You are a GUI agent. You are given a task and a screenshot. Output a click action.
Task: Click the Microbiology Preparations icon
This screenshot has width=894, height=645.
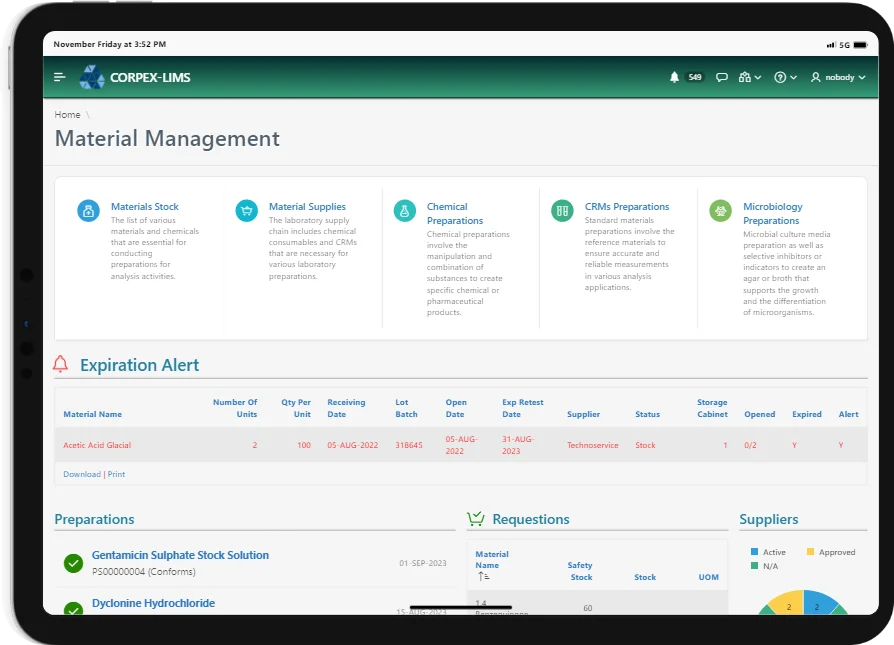[x=720, y=211]
